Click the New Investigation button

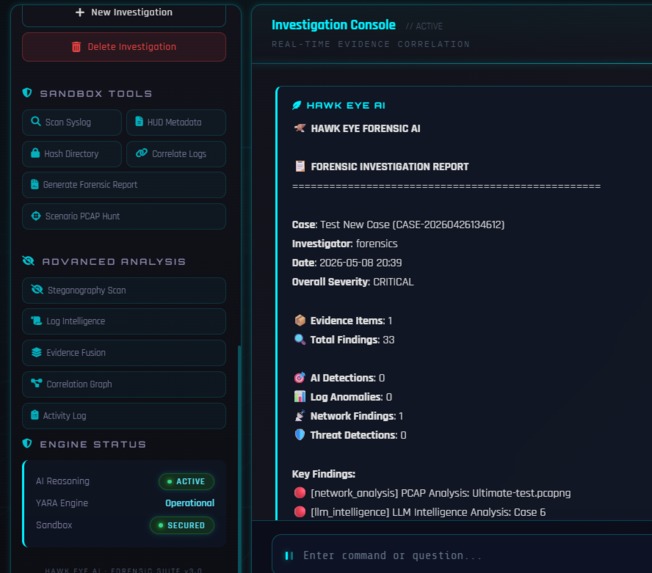(124, 14)
